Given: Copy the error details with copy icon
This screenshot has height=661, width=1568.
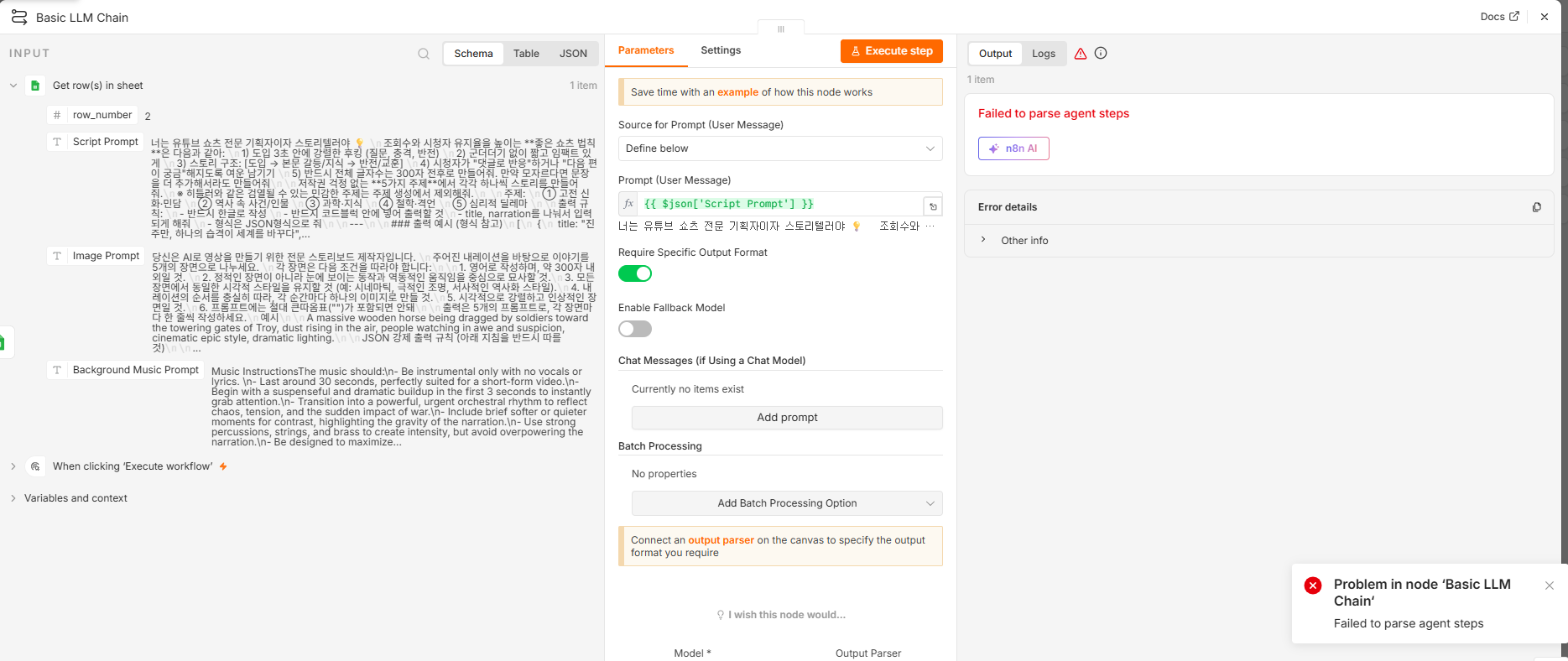Looking at the screenshot, I should pyautogui.click(x=1537, y=207).
